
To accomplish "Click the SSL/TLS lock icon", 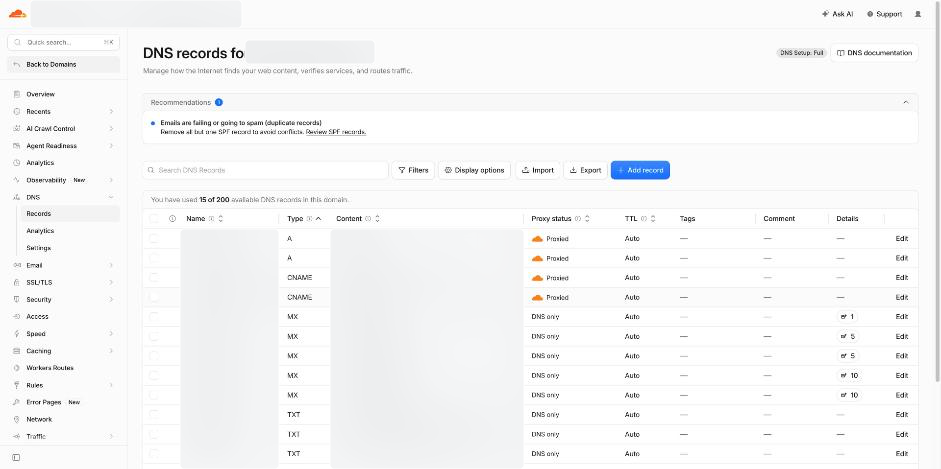I will coord(17,282).
